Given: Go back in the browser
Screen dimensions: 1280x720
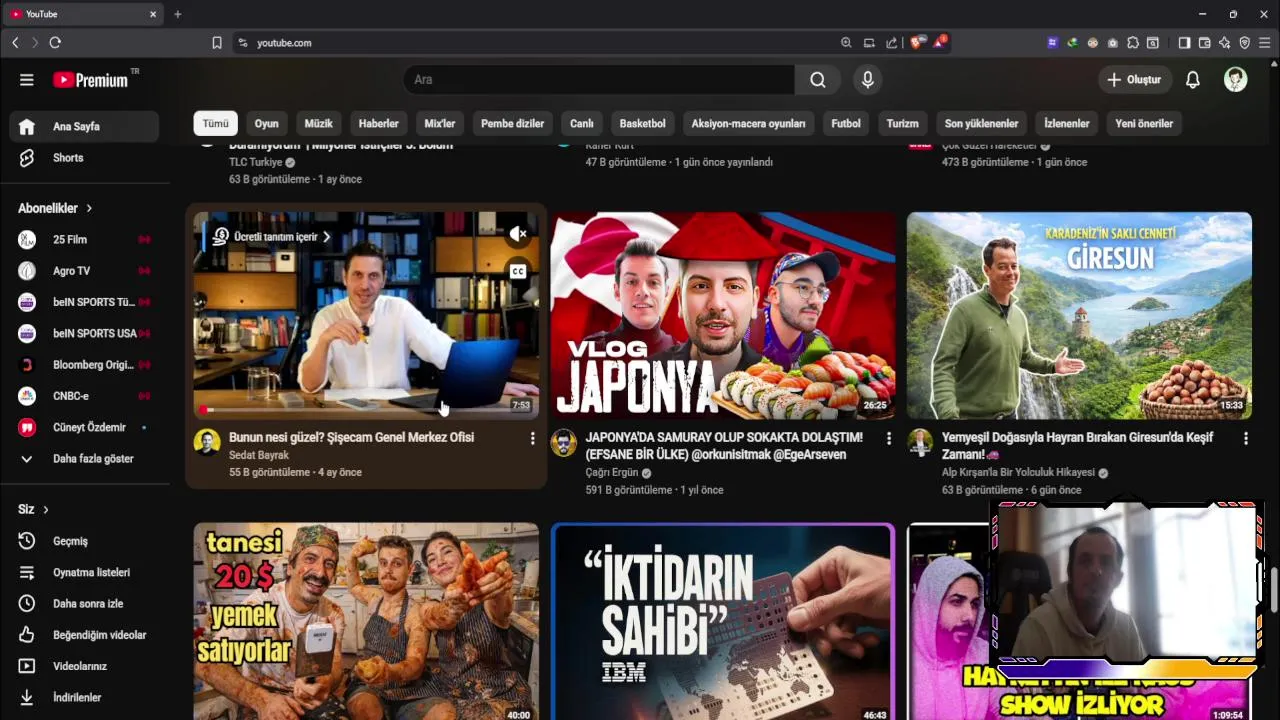Looking at the screenshot, I should pyautogui.click(x=15, y=43).
